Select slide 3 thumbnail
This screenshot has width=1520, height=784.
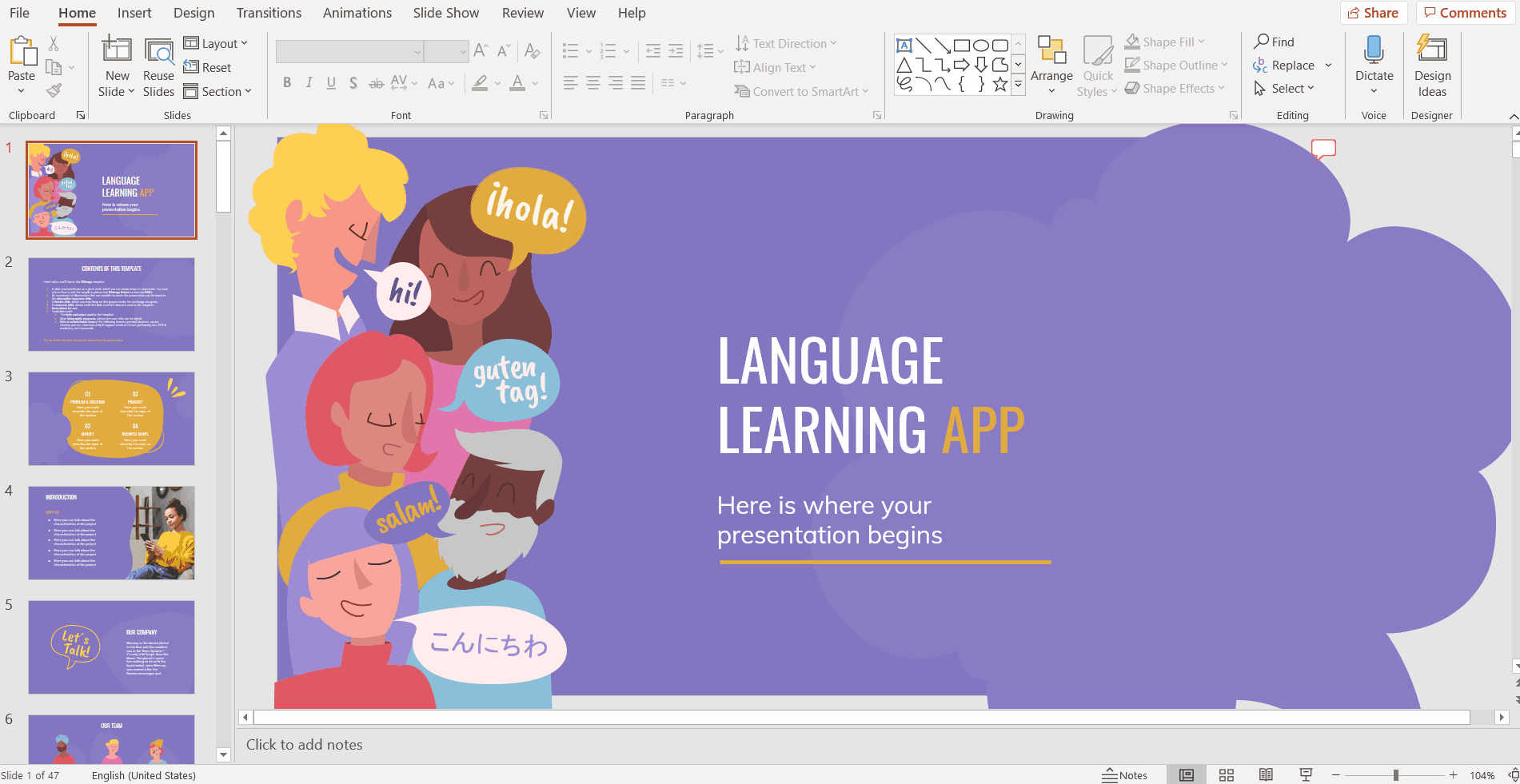pos(111,418)
